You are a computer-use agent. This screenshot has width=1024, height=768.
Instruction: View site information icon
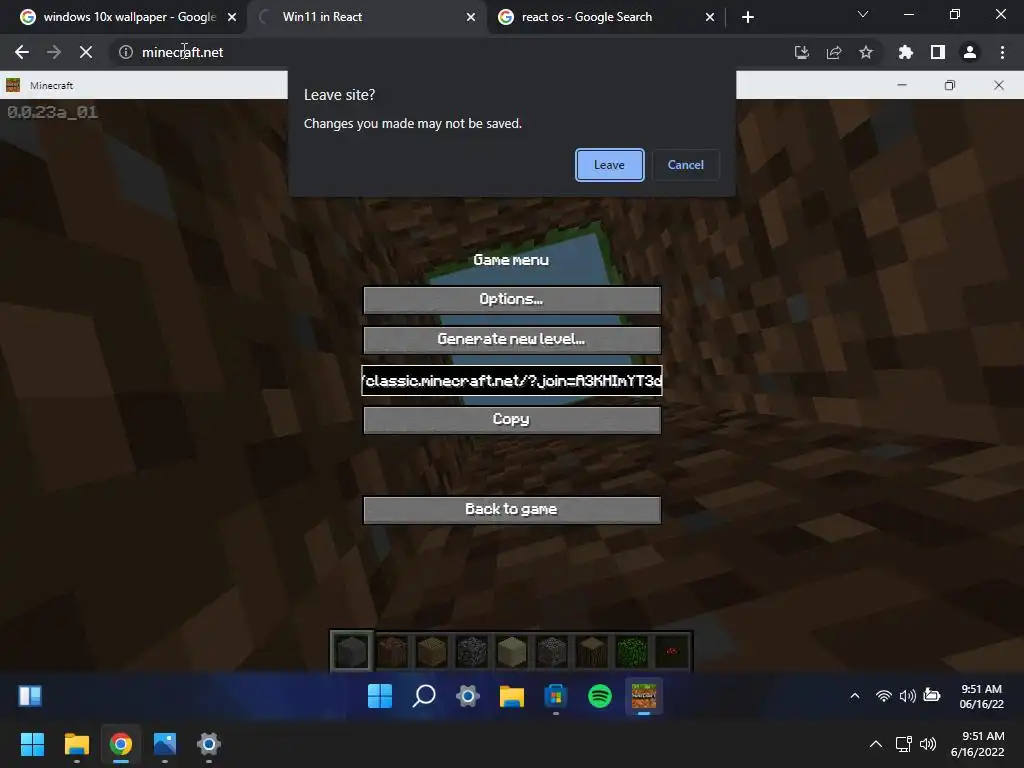pyautogui.click(x=125, y=52)
